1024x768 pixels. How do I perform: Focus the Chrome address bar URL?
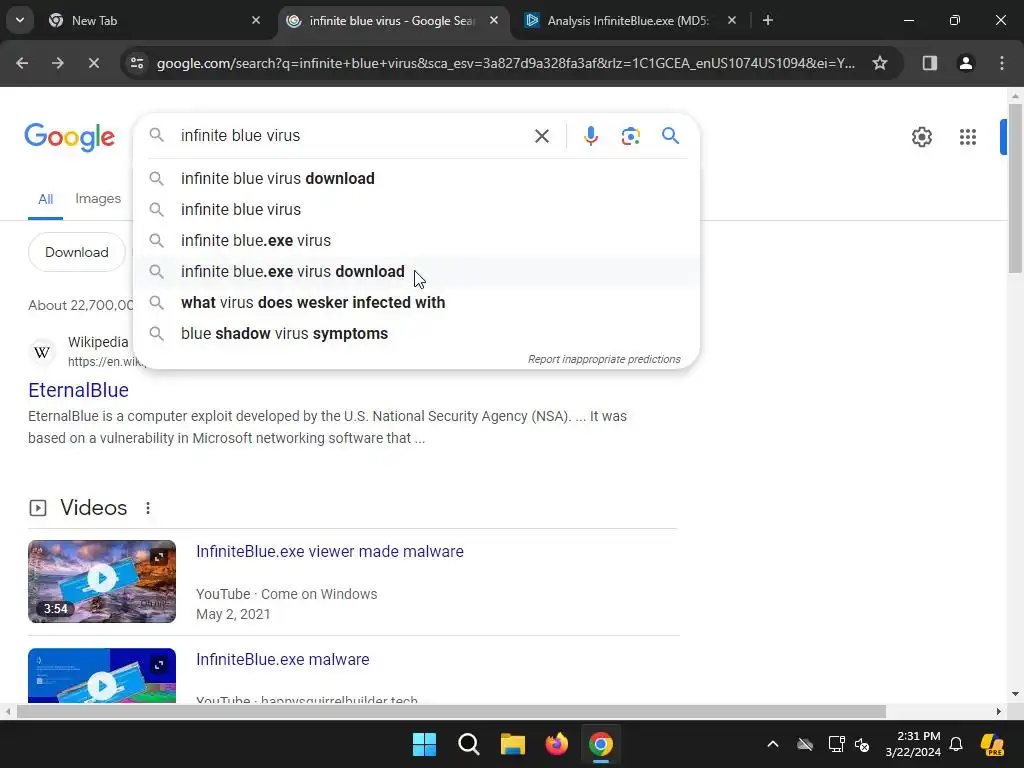[505, 63]
